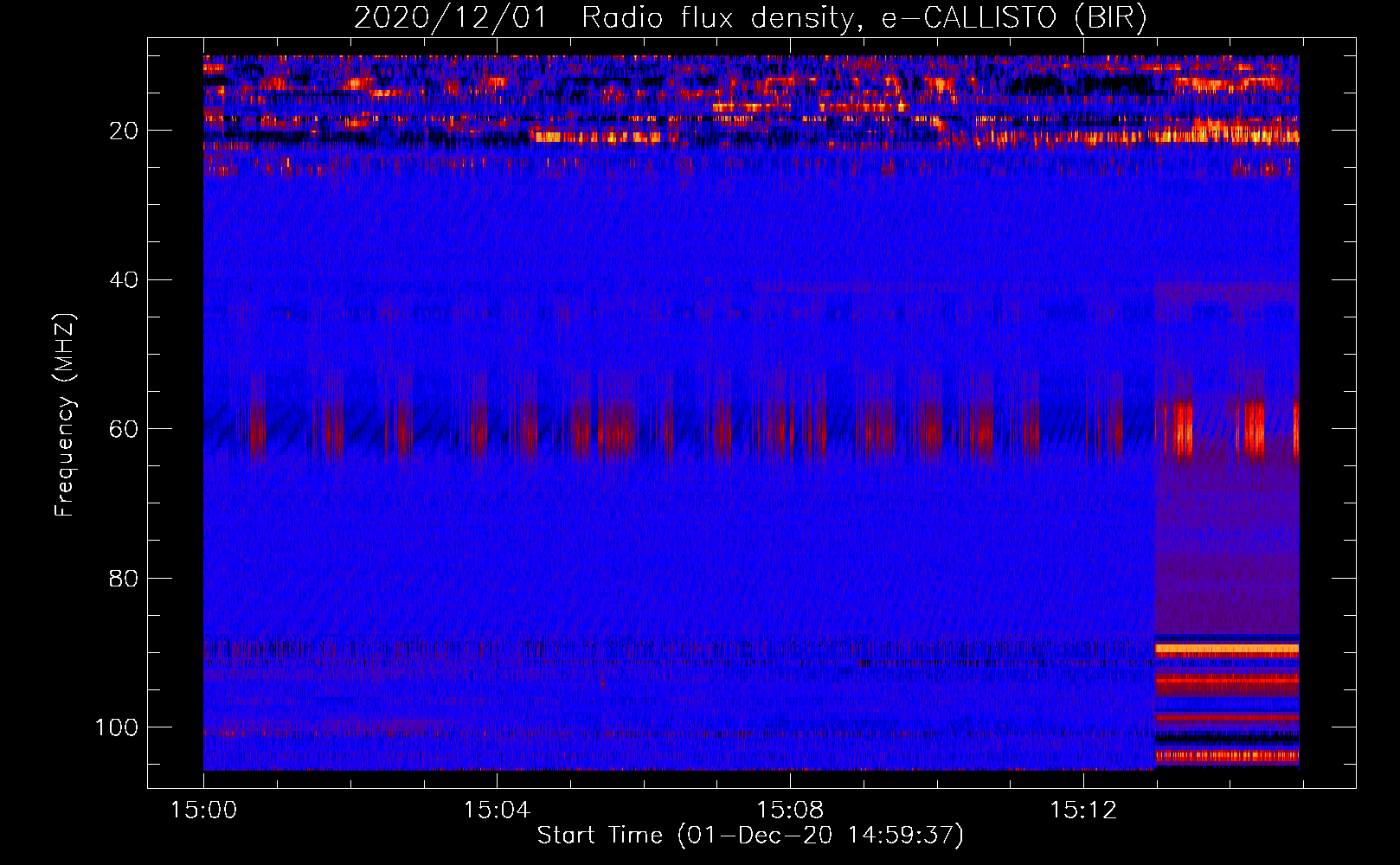
Task: Click the 15:04 time tick label
Action: pos(497,811)
